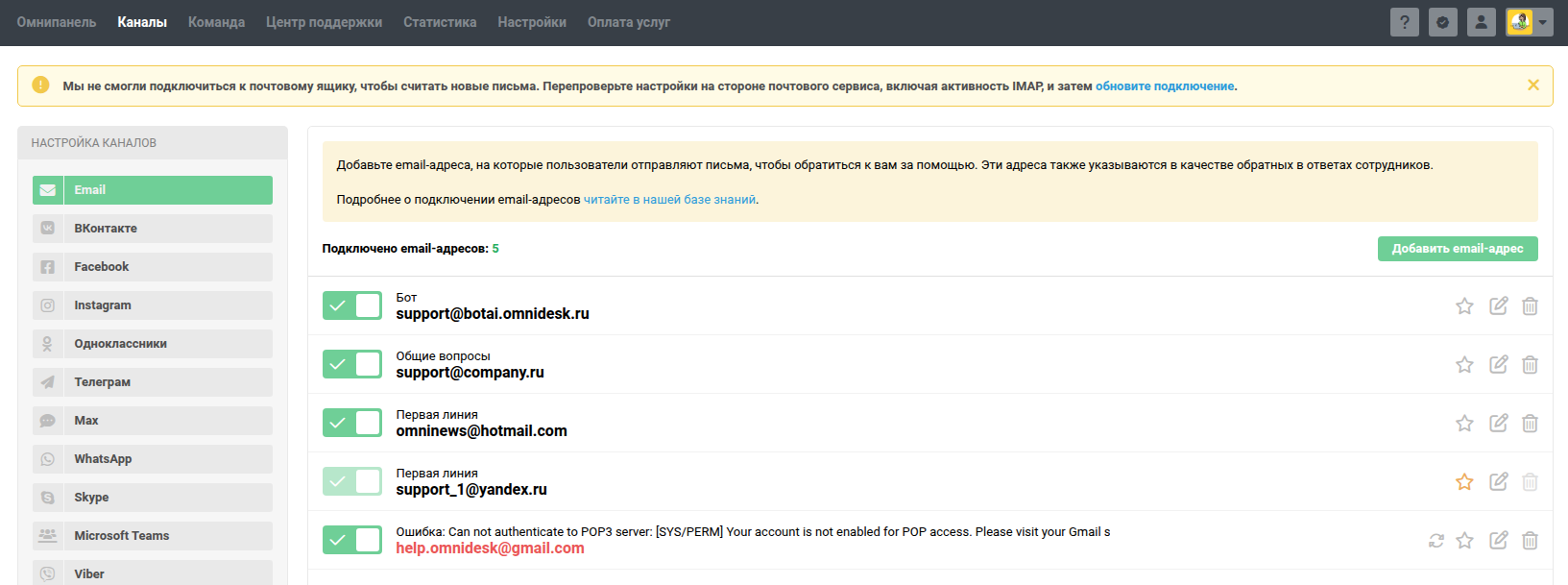Star the support@botai.omnidesk.ru address

pos(1463,306)
